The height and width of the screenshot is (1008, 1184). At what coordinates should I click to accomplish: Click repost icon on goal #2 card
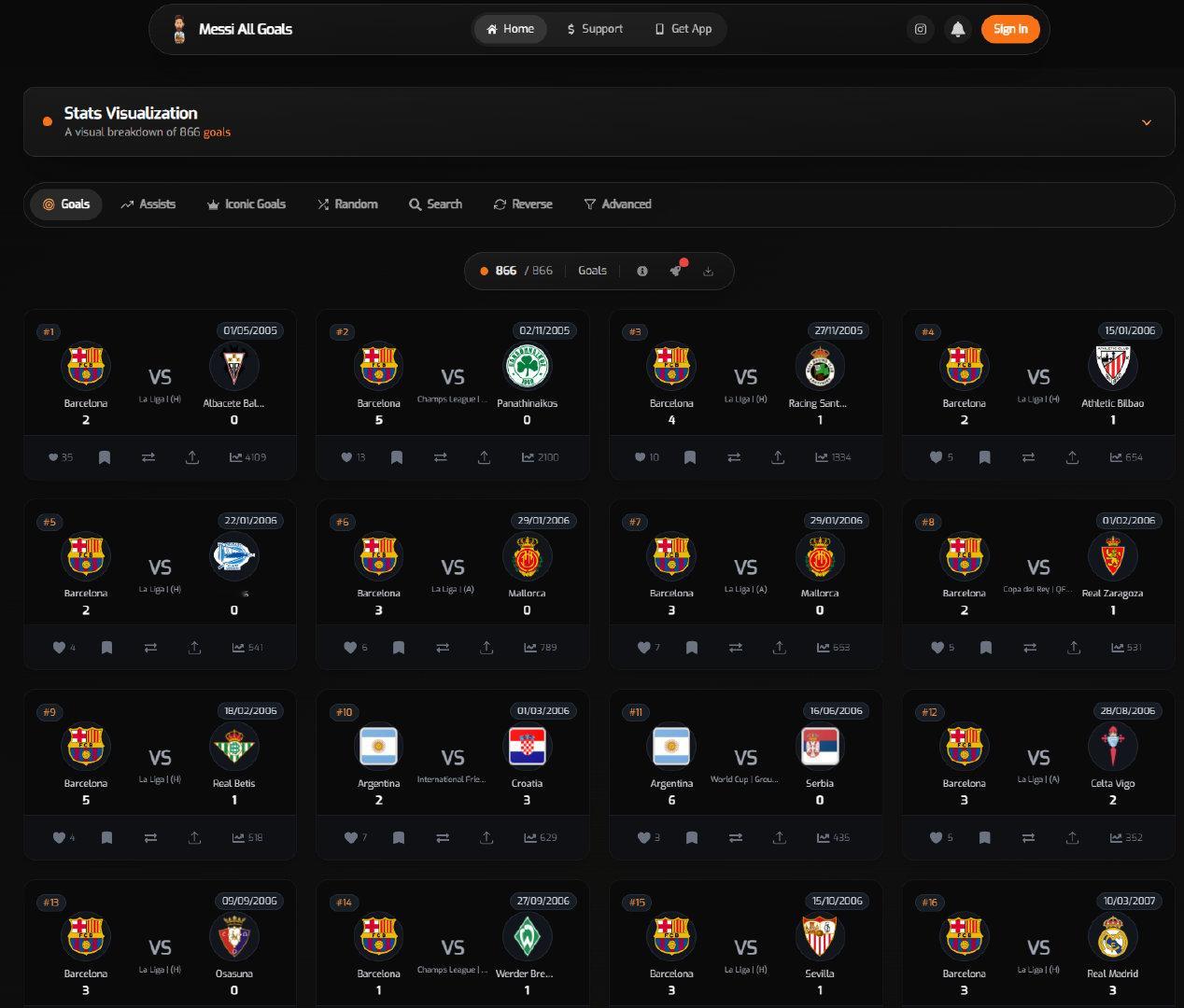tap(441, 457)
